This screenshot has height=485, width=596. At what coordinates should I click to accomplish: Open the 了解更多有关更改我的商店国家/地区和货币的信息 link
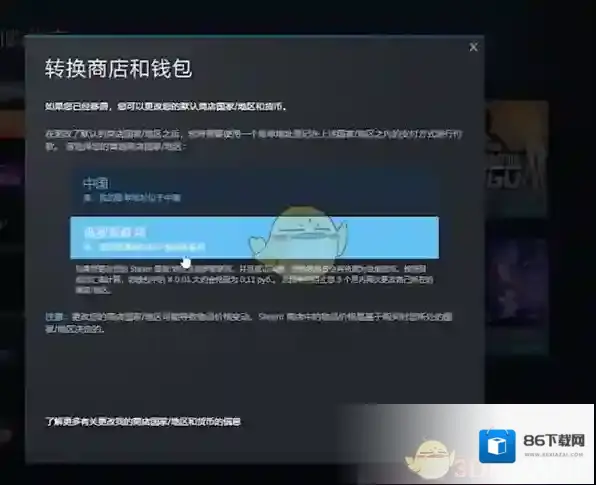[143, 422]
